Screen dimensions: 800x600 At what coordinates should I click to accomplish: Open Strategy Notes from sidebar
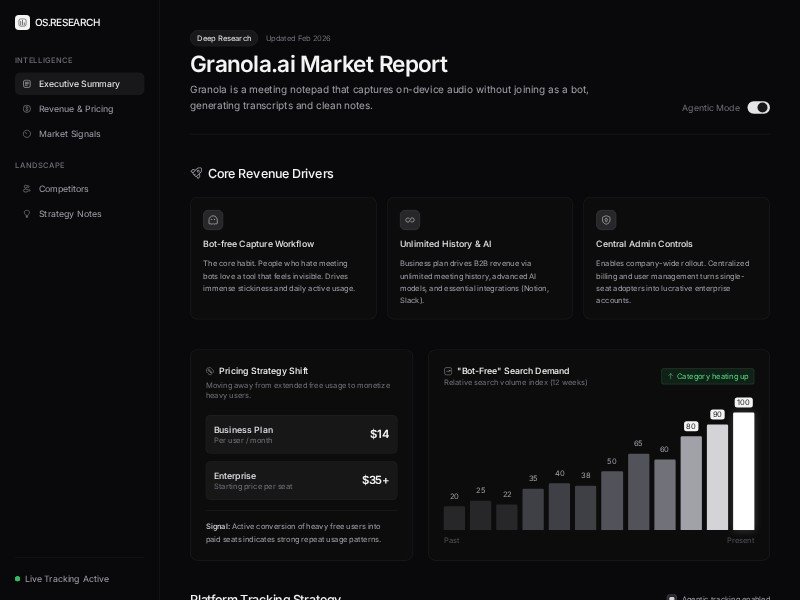(x=70, y=214)
